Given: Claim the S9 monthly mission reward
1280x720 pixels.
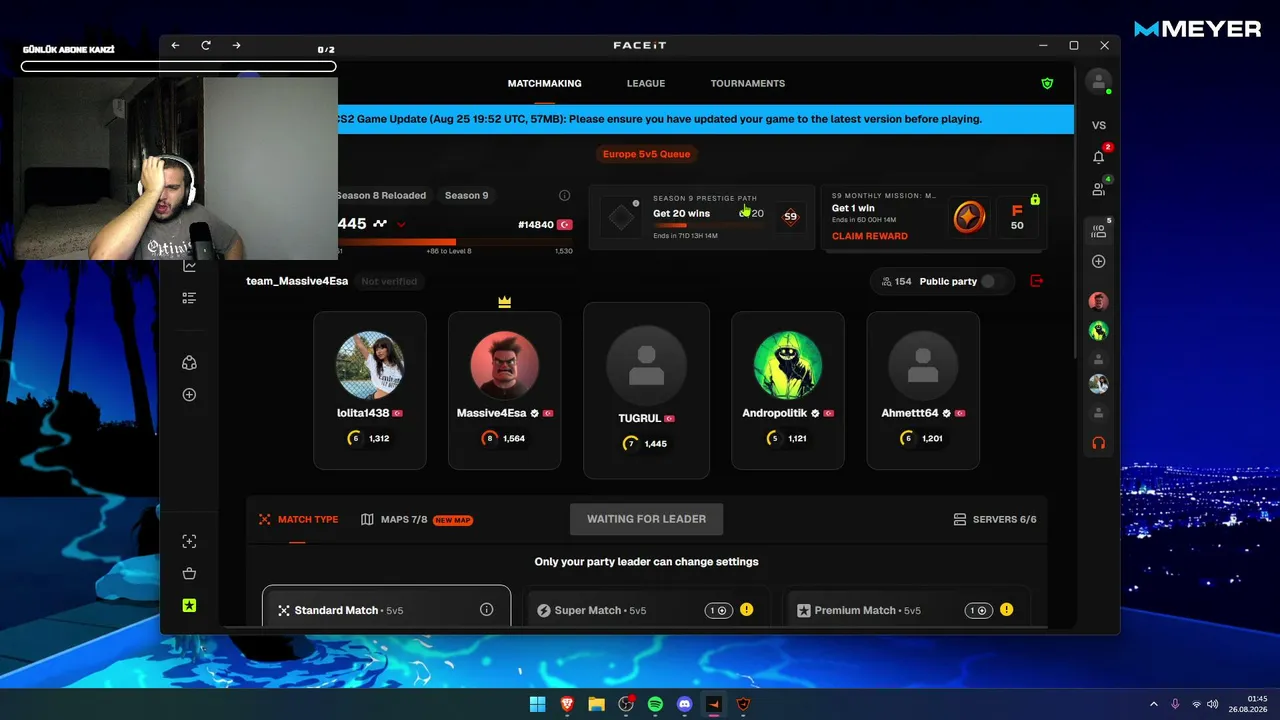Looking at the screenshot, I should tap(870, 236).
